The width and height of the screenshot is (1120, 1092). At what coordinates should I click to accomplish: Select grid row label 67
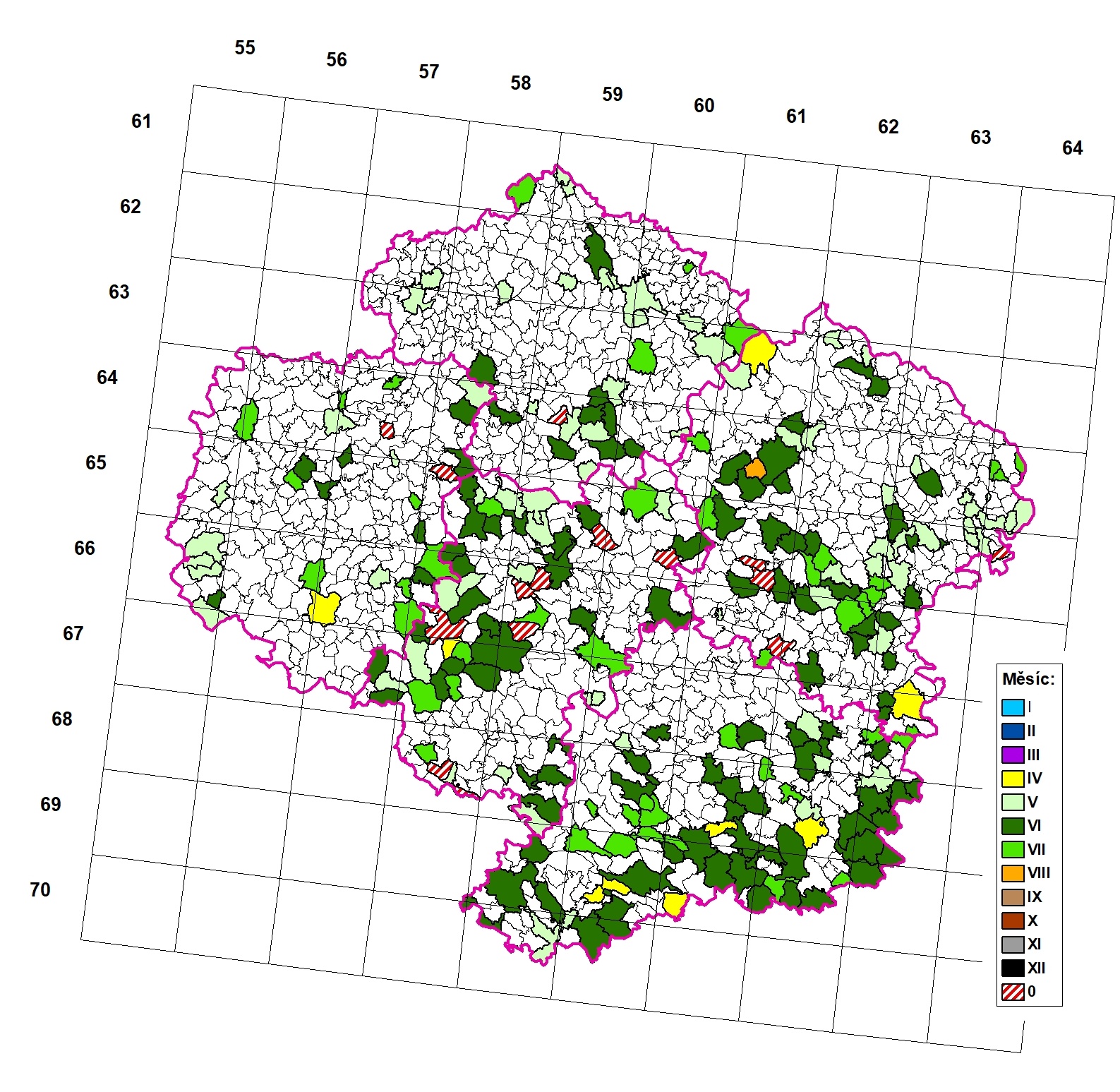(x=73, y=634)
